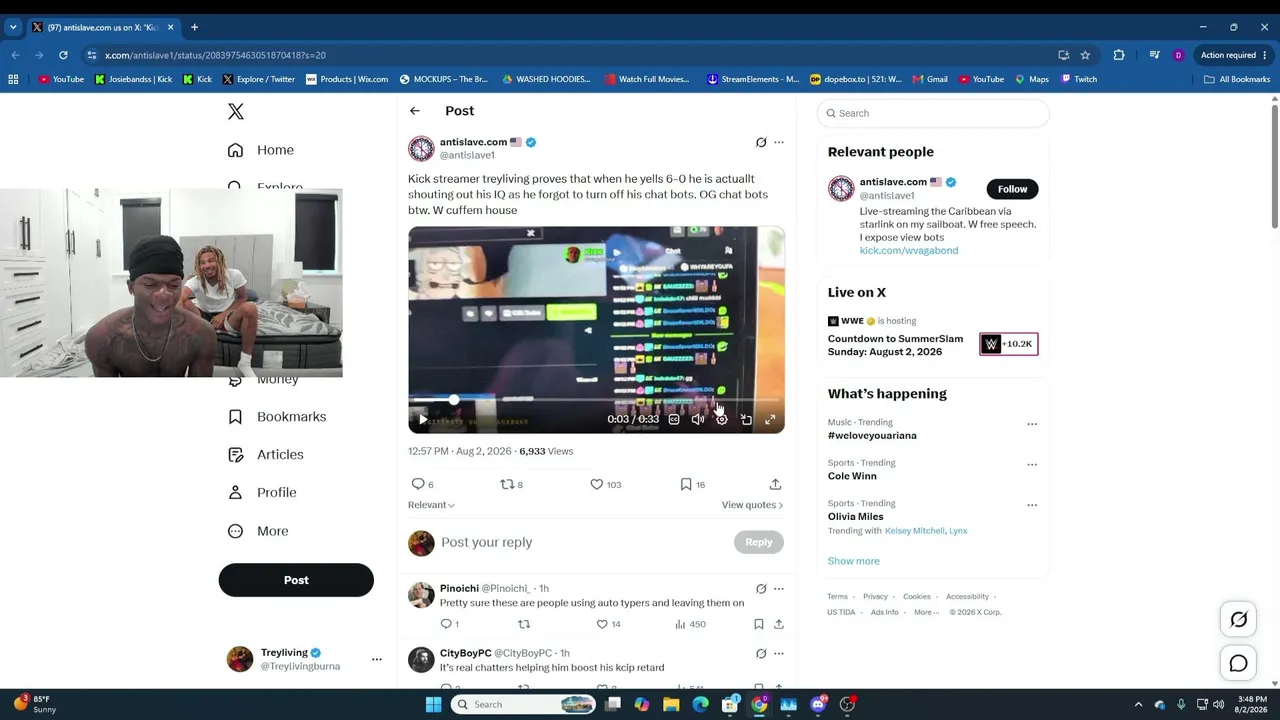Open File Explorer from the taskbar
The image size is (1280, 720).
[671, 704]
